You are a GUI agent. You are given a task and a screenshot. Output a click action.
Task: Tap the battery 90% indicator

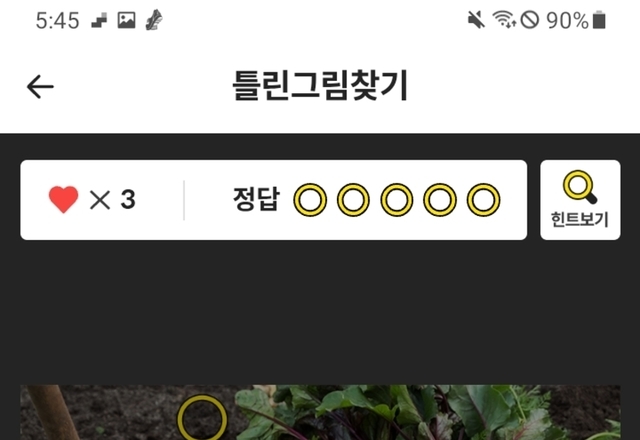pos(576,20)
